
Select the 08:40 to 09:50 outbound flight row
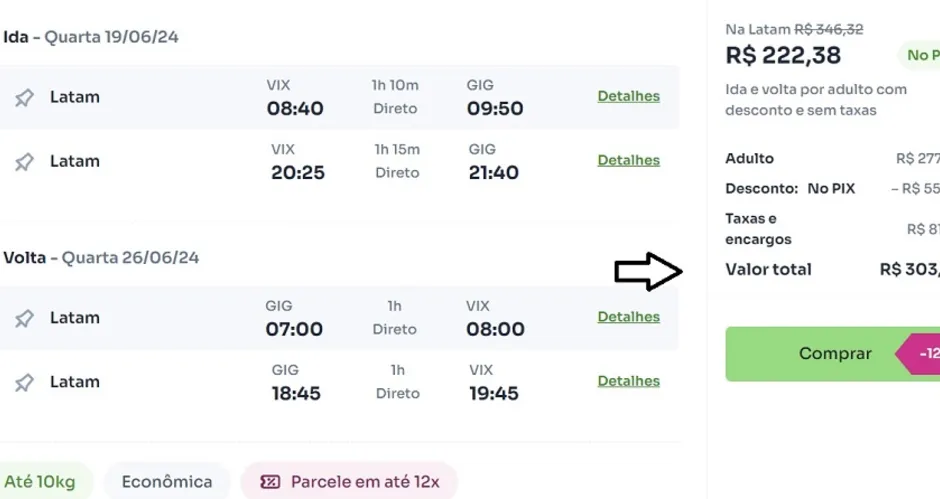[339, 97]
